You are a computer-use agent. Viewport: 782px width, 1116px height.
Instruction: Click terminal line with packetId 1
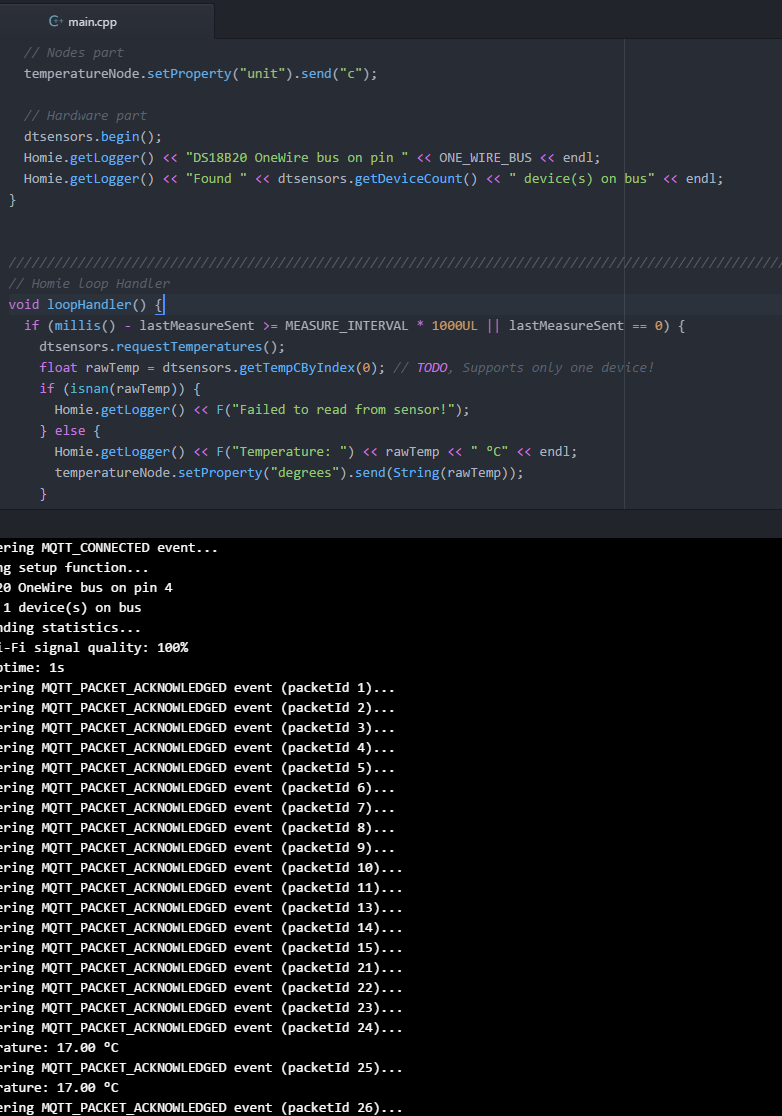click(x=197, y=688)
